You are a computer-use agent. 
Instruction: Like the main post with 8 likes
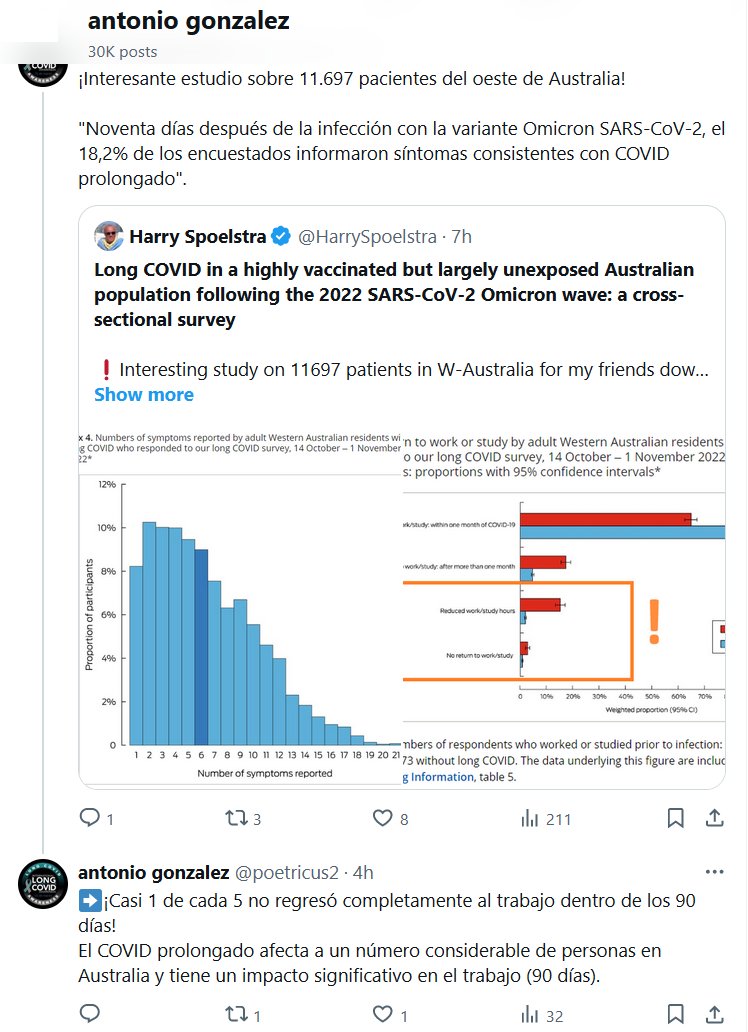point(382,818)
